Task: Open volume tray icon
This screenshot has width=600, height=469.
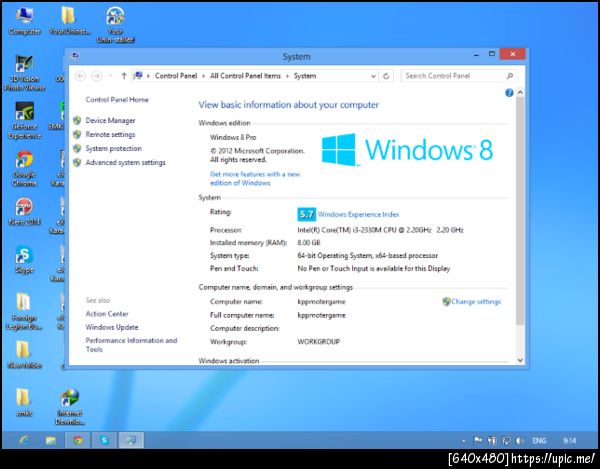Action: [x=520, y=441]
